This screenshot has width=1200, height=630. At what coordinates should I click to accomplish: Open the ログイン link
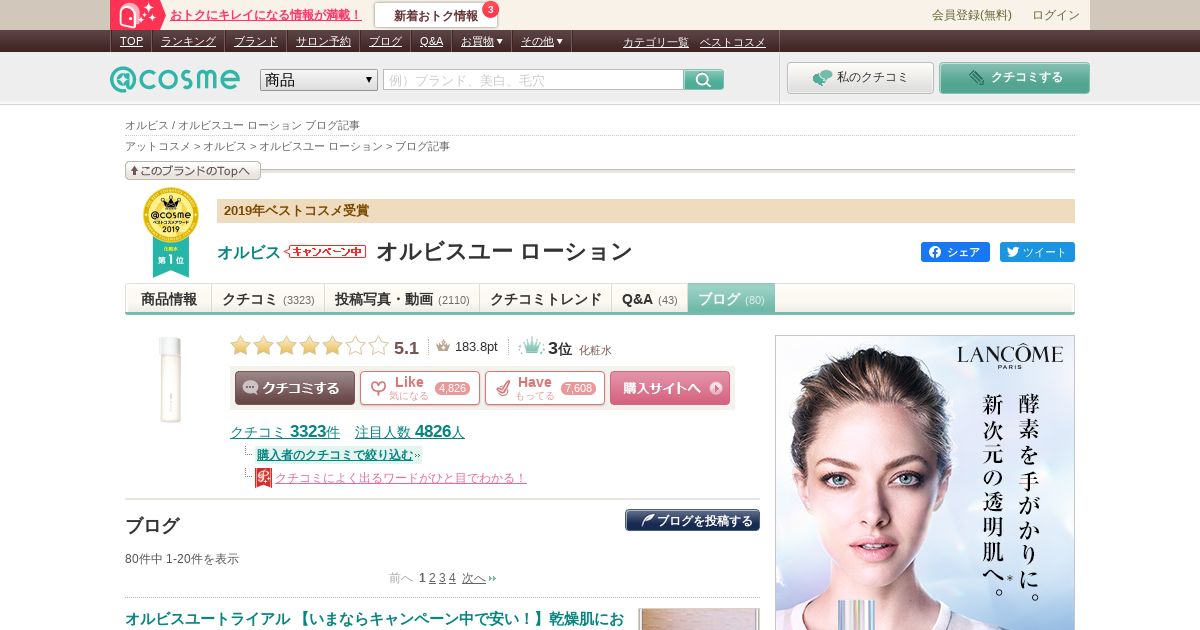(1056, 15)
